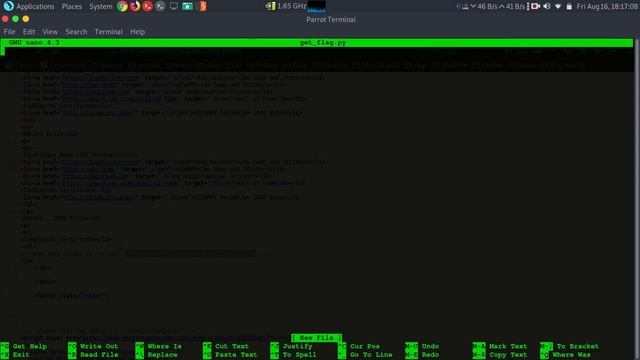Click the CPU frequency monitor icon

(270, 6)
